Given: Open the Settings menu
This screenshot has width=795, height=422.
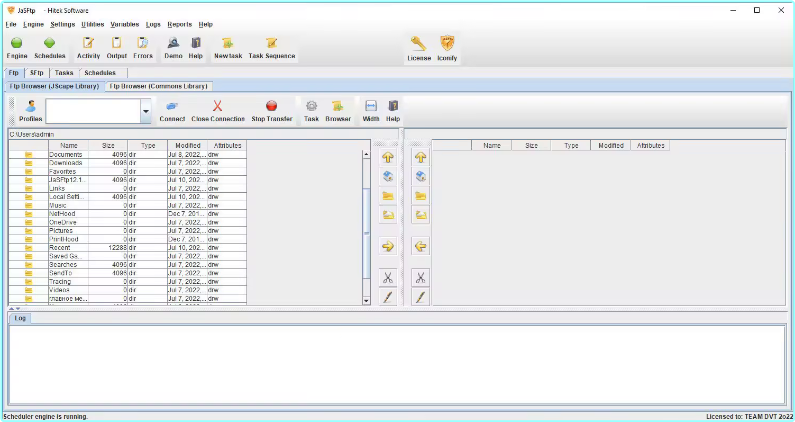Looking at the screenshot, I should pos(62,24).
